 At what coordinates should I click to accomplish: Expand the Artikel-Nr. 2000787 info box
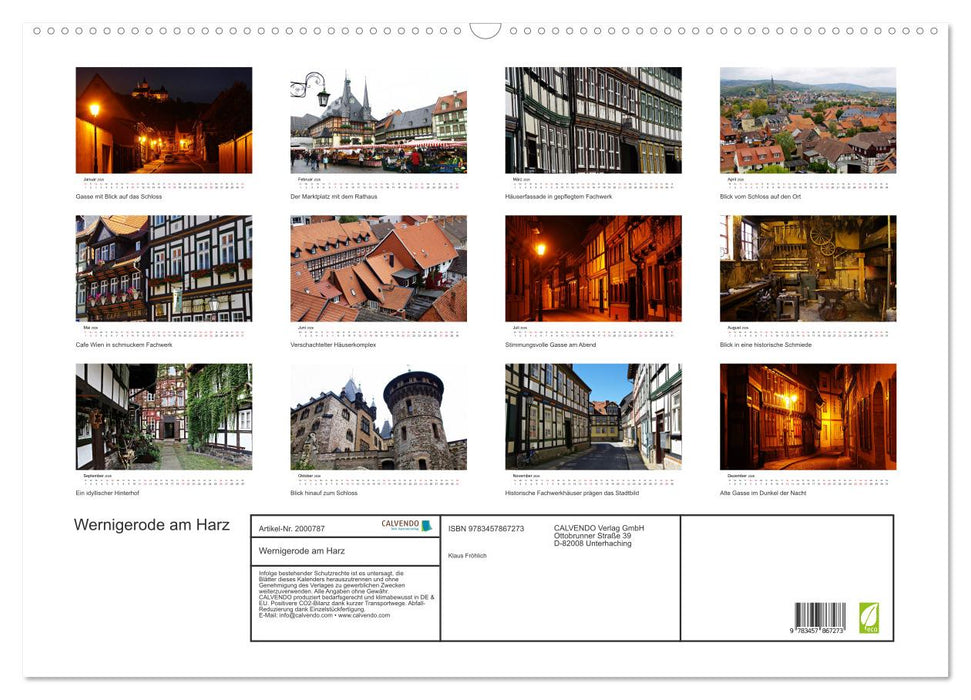pyautogui.click(x=290, y=528)
